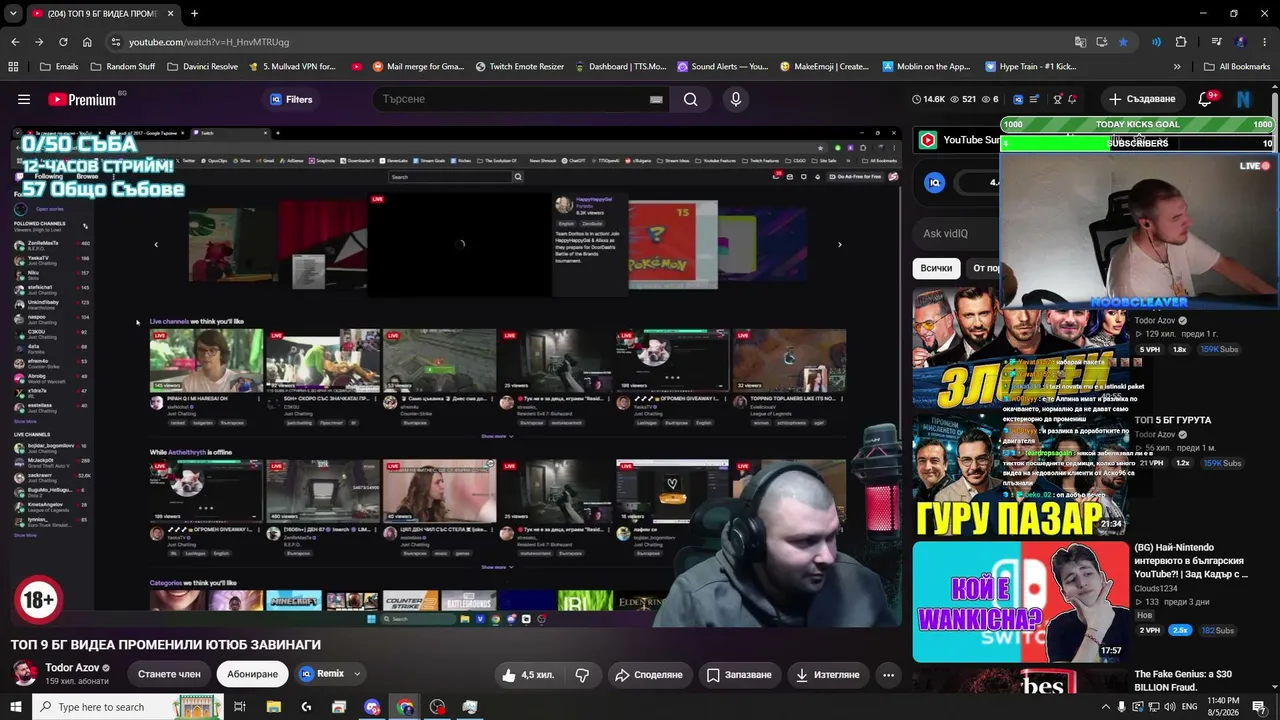Expand the hidden bookmarks chevron

point(1177,67)
